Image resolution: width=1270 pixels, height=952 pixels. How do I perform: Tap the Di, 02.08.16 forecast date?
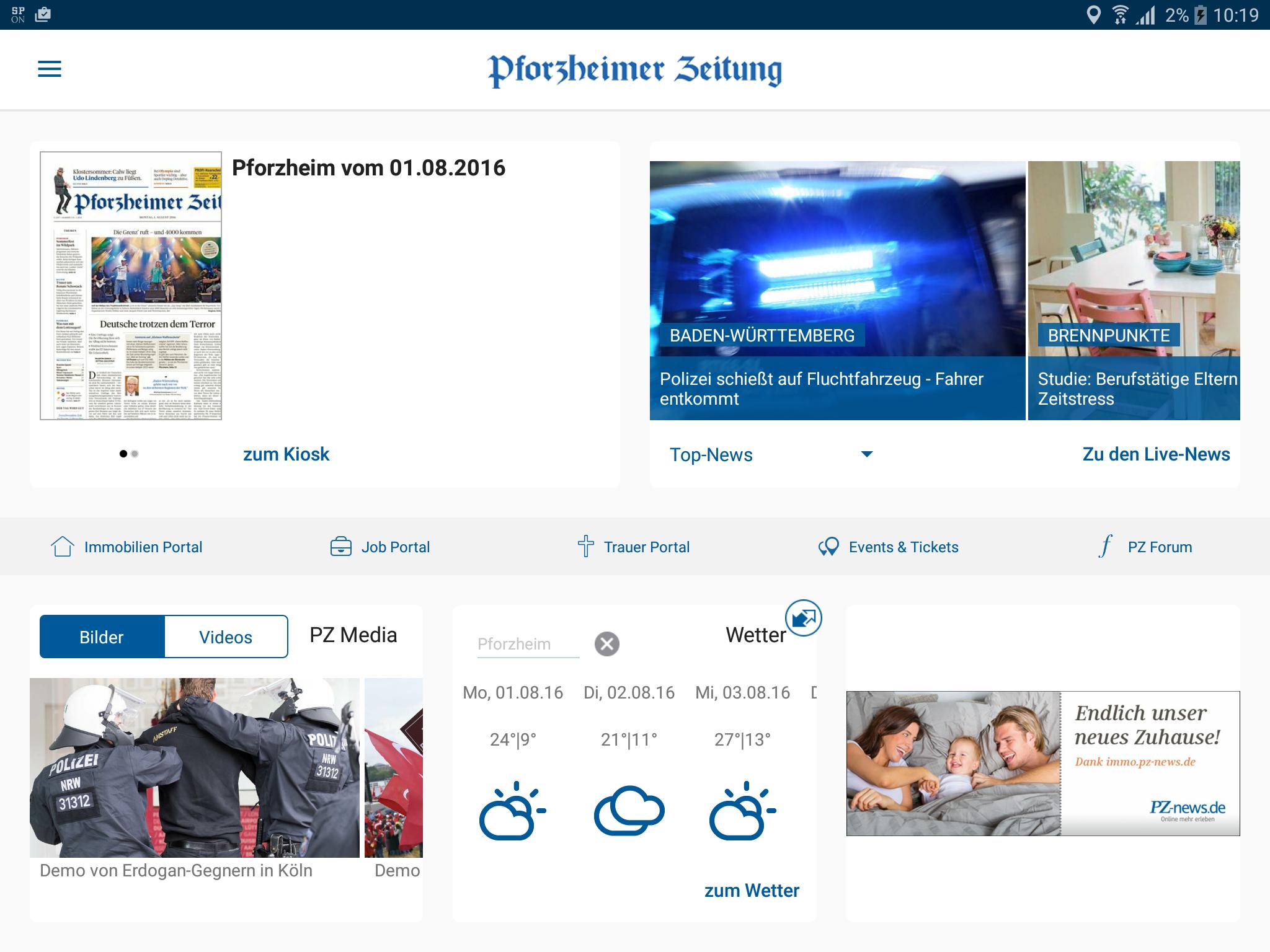pyautogui.click(x=629, y=692)
